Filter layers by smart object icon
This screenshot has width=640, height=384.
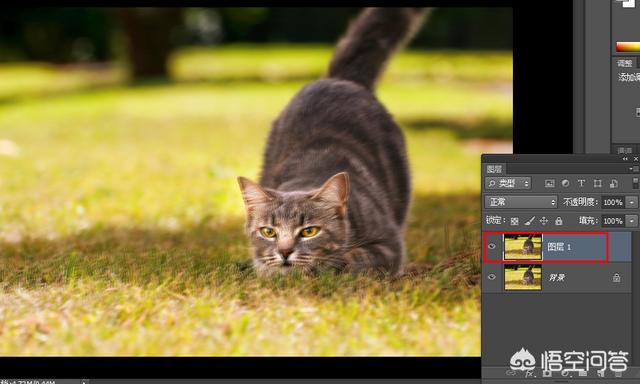[613, 184]
